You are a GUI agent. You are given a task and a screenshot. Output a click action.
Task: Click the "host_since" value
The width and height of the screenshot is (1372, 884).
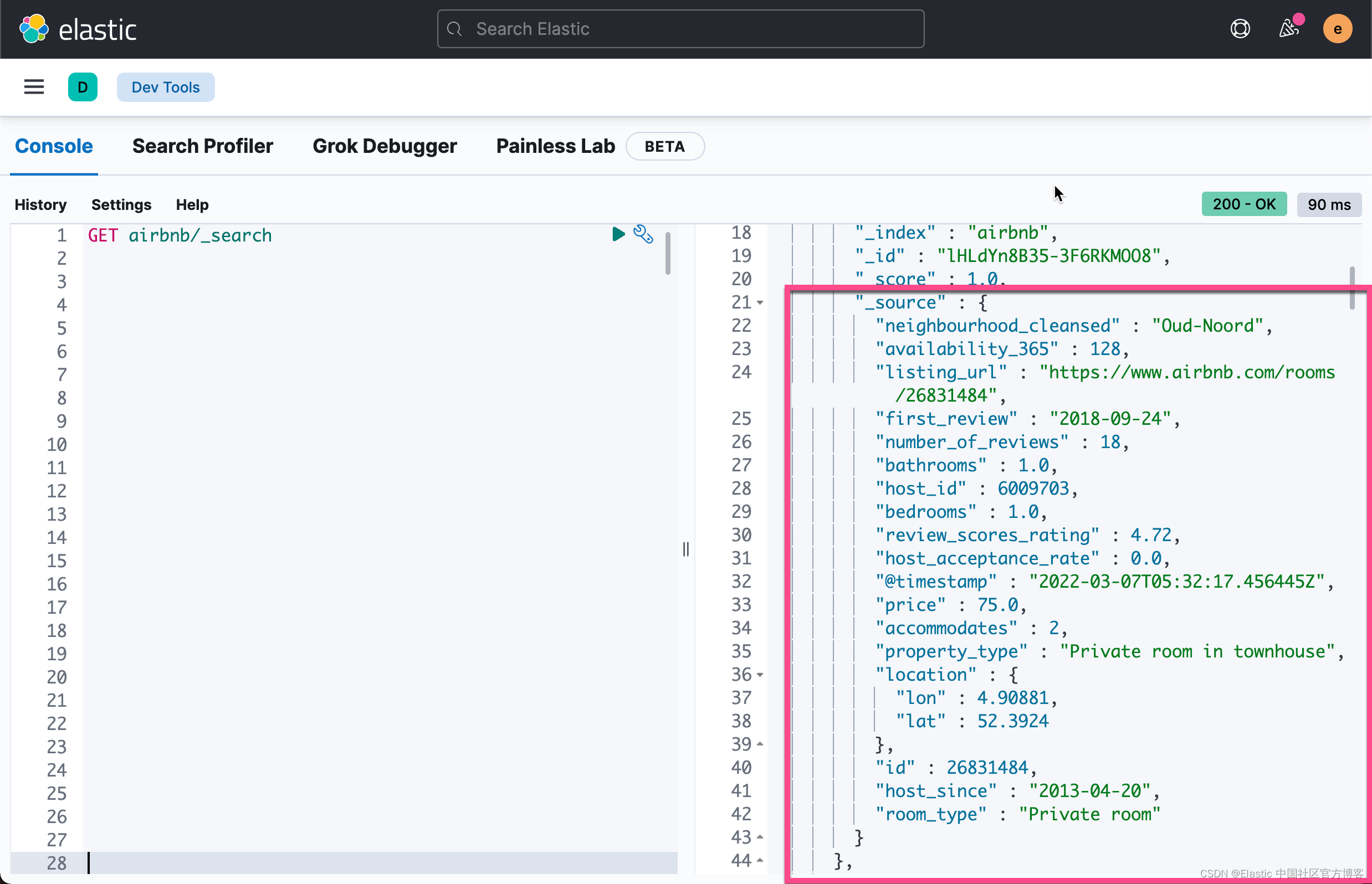pos(1089,791)
